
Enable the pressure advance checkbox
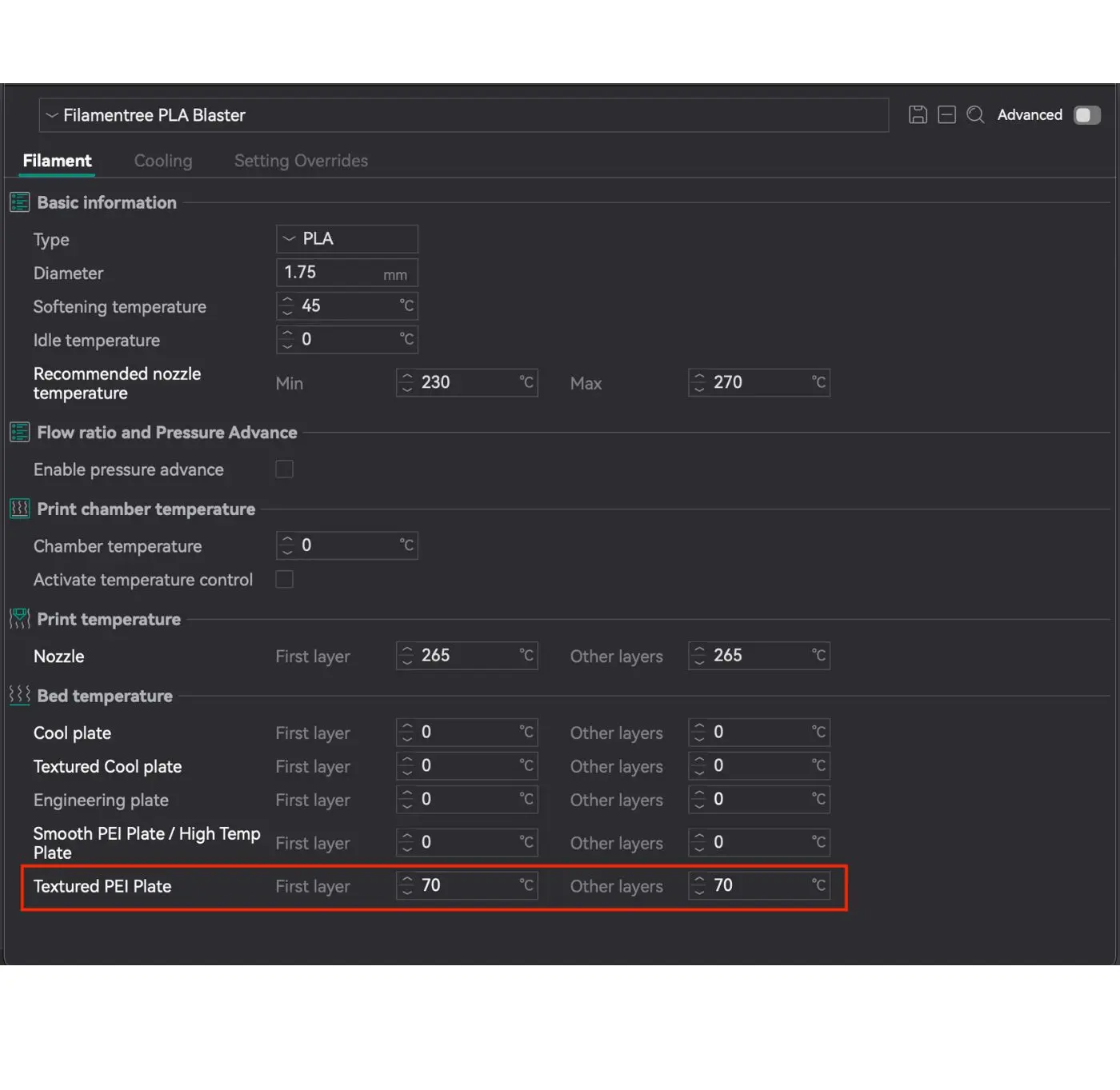[284, 469]
